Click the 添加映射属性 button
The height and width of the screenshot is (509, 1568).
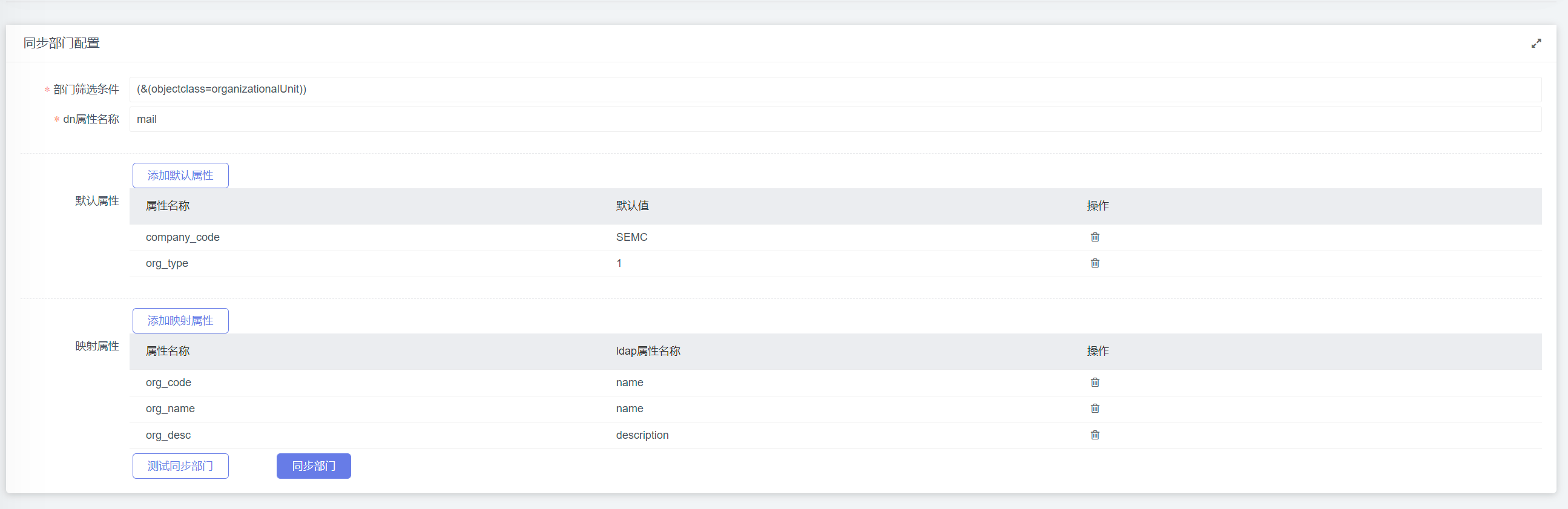pyautogui.click(x=181, y=321)
